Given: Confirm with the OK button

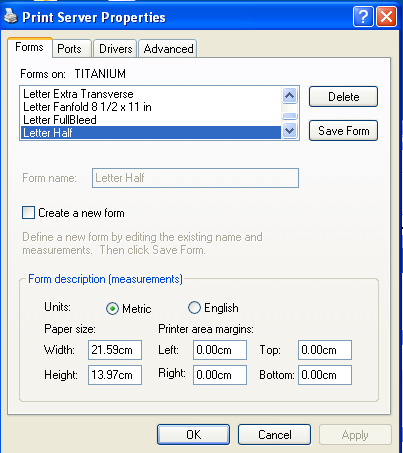Looking at the screenshot, I should click(193, 435).
